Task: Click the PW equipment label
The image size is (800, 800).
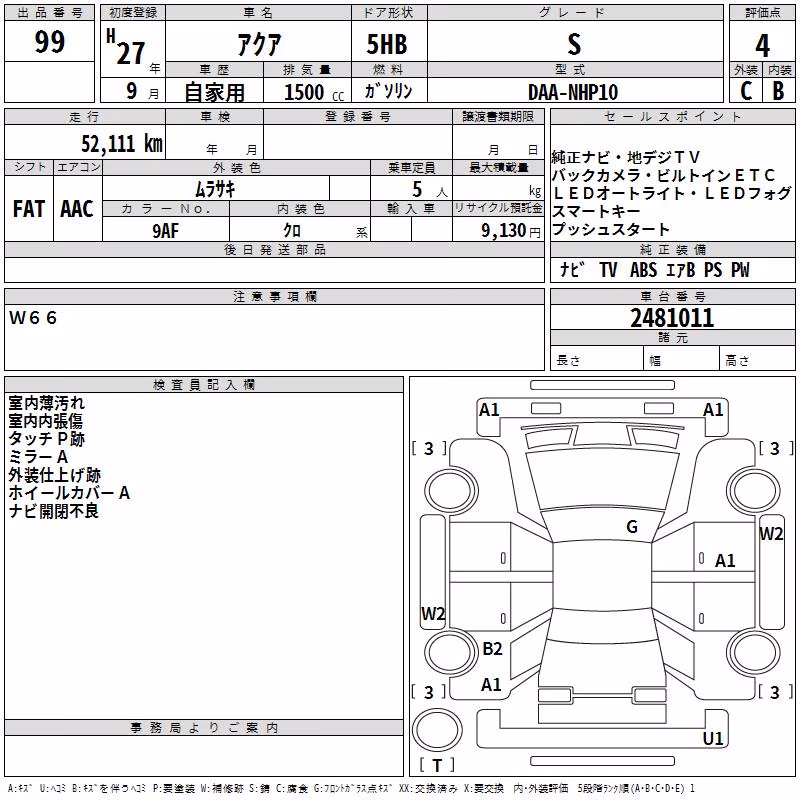Action: (740, 269)
